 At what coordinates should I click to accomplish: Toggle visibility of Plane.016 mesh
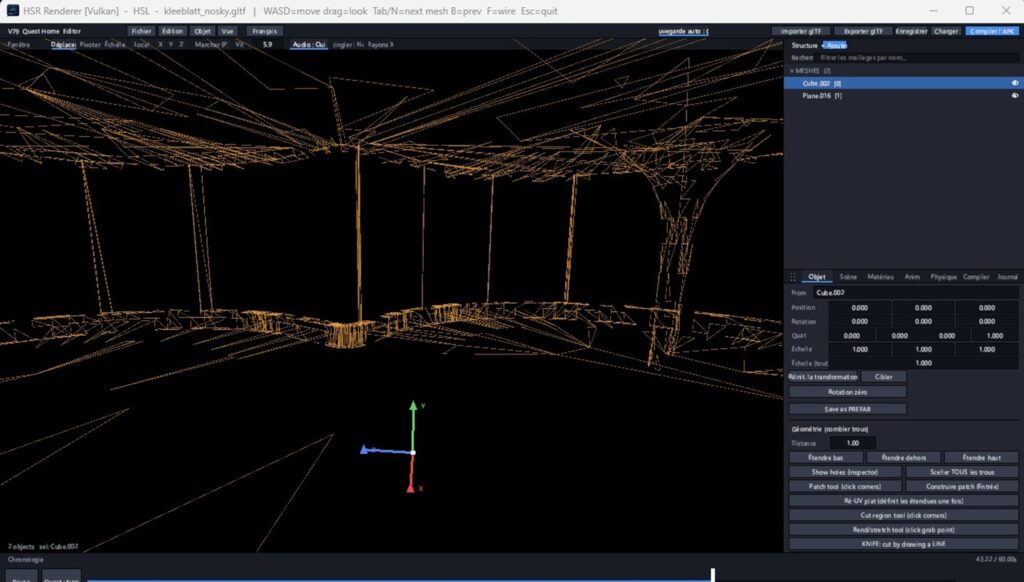coord(1015,95)
